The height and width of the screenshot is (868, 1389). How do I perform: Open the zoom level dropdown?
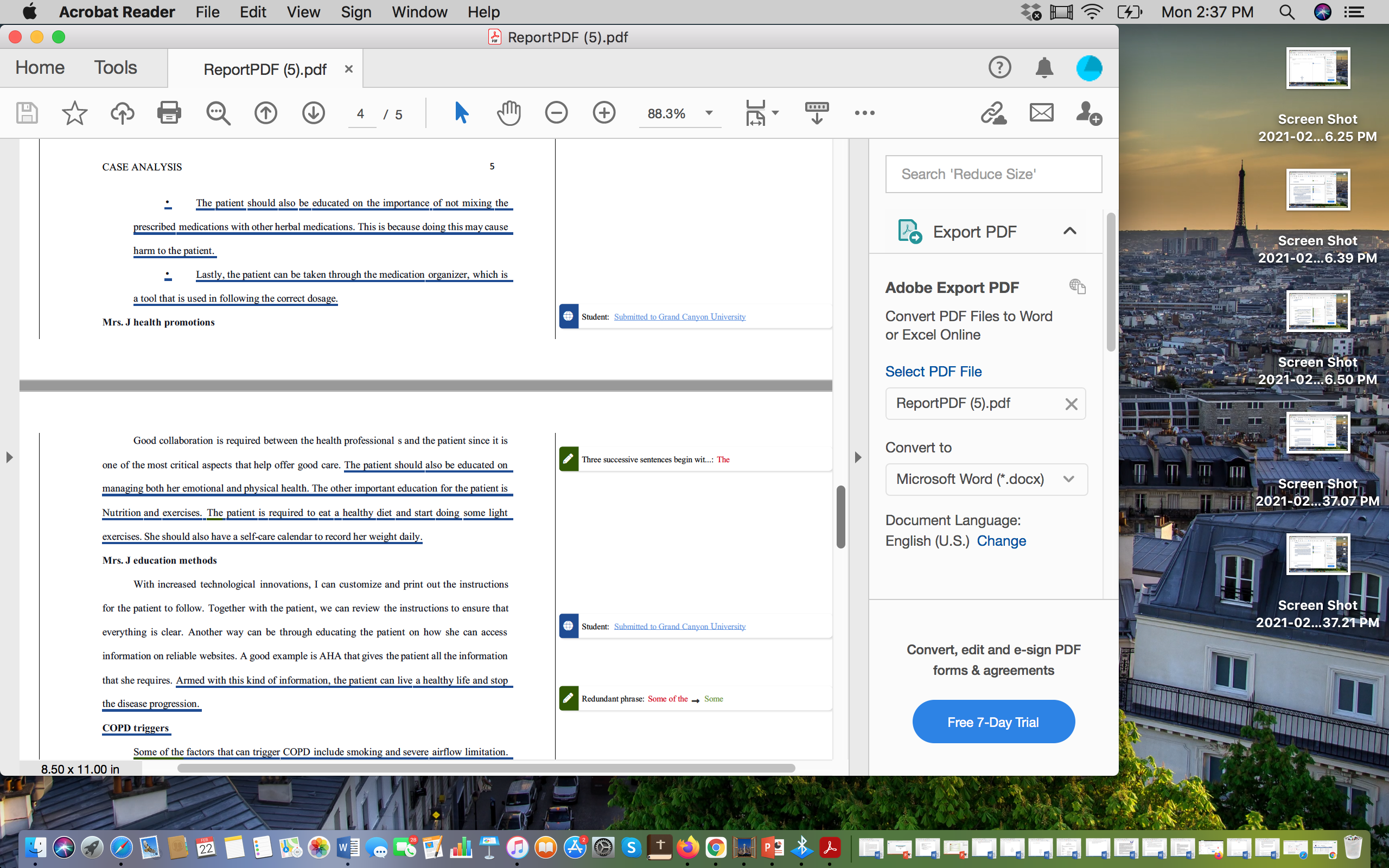710,113
